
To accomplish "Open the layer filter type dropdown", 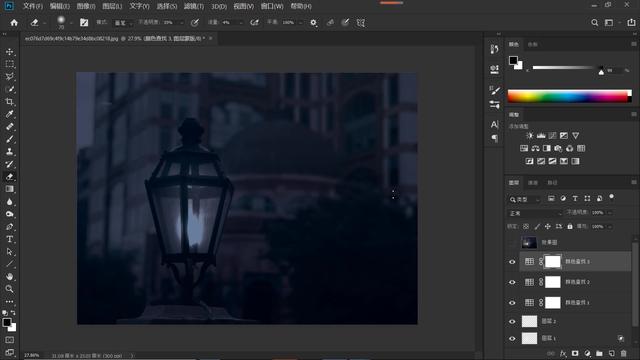I will pos(524,199).
